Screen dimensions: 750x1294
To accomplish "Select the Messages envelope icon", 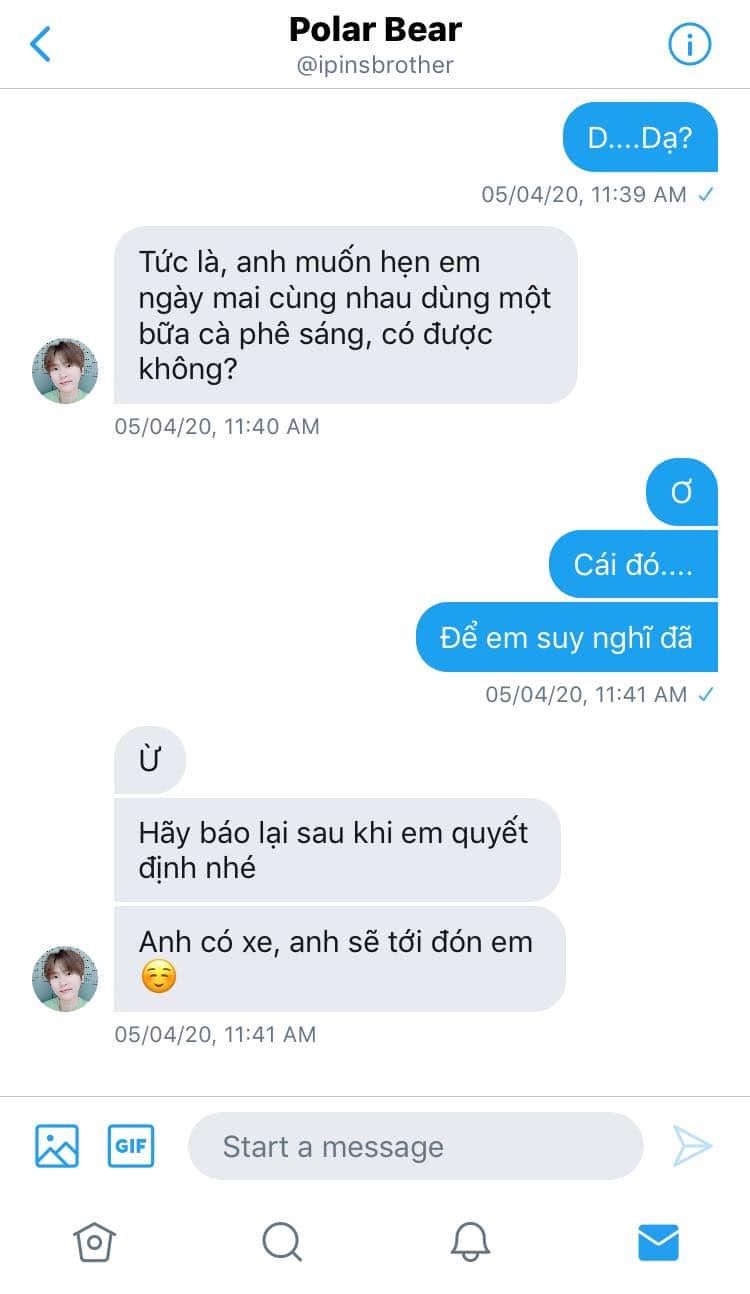I will click(658, 1242).
